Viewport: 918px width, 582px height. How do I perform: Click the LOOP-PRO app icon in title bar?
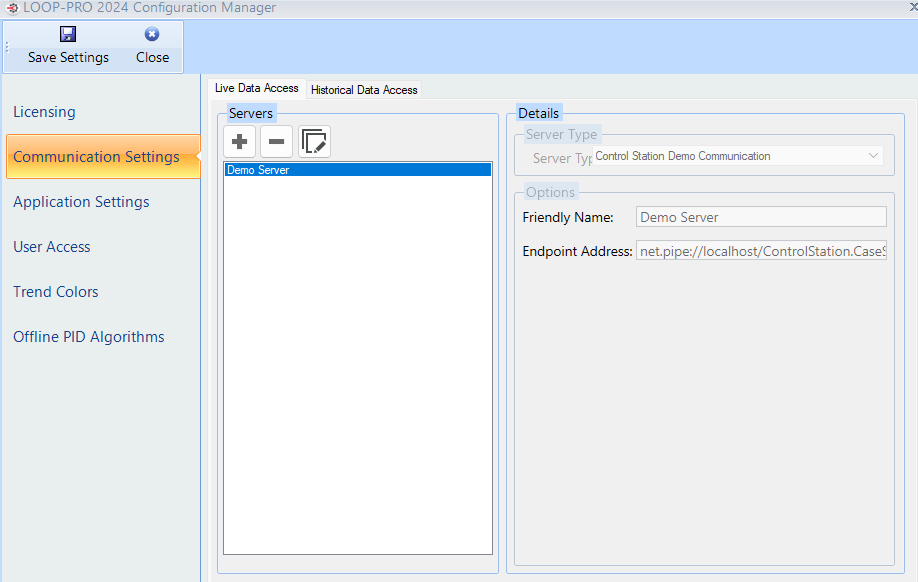pos(12,8)
